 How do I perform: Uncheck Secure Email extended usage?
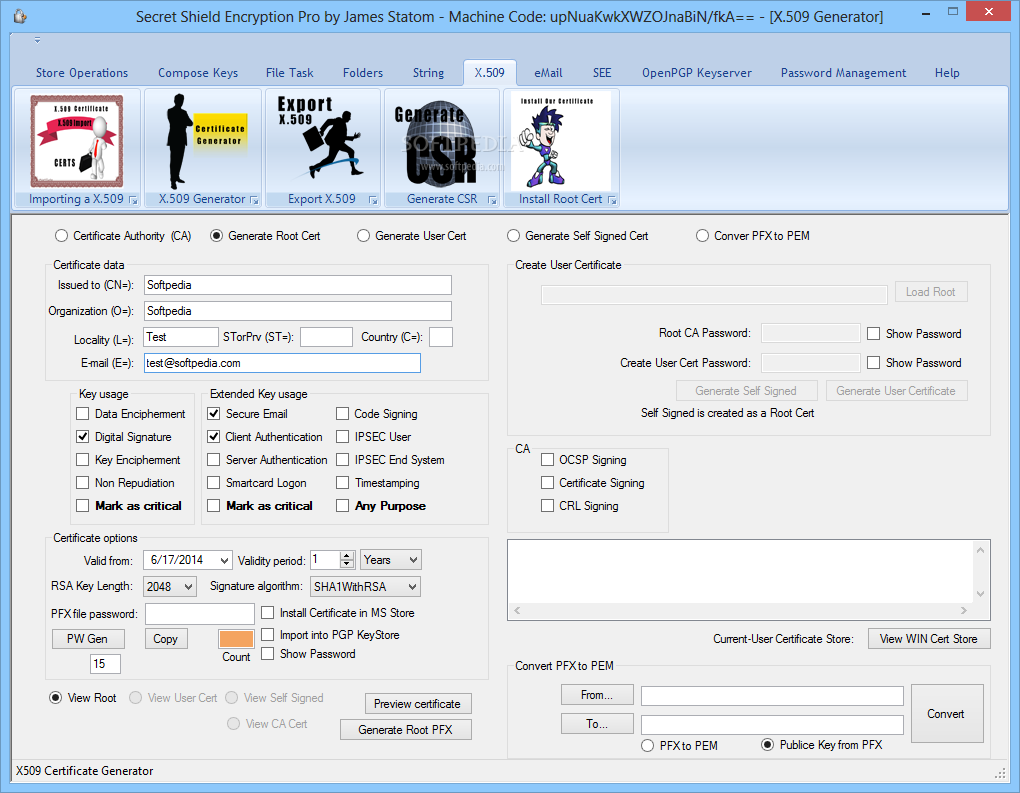tap(213, 414)
